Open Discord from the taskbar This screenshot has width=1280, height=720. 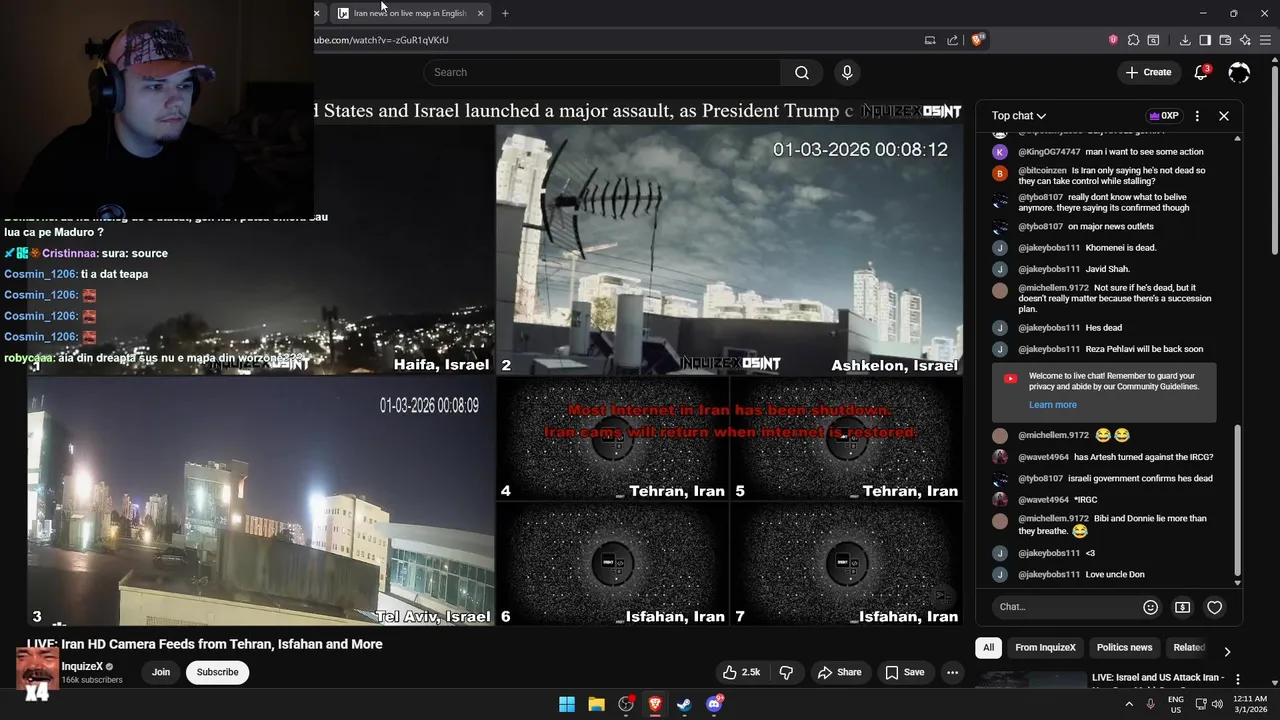point(714,704)
